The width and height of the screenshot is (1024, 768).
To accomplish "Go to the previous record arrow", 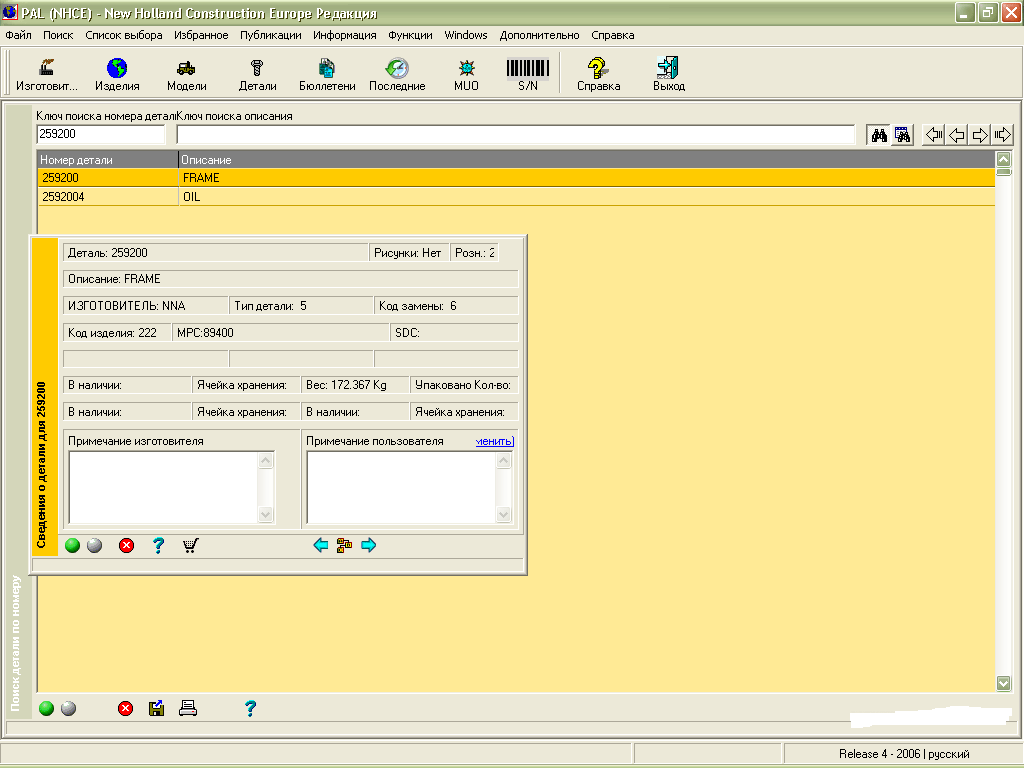I will [957, 135].
